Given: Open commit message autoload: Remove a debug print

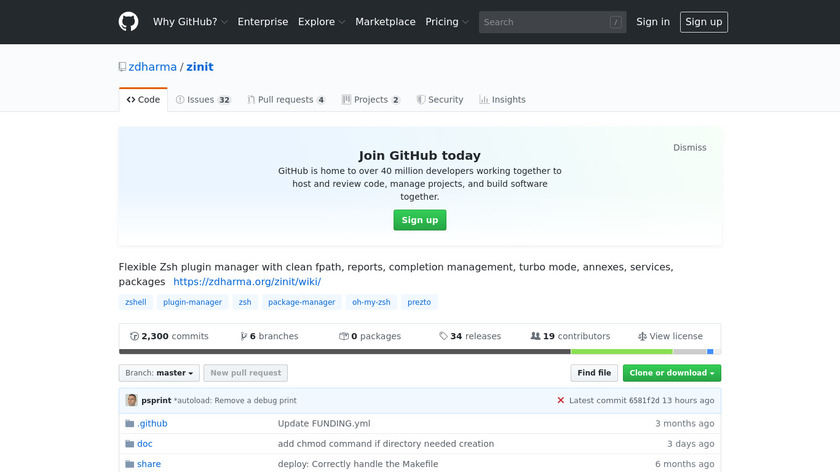Looking at the screenshot, I should click(x=235, y=400).
